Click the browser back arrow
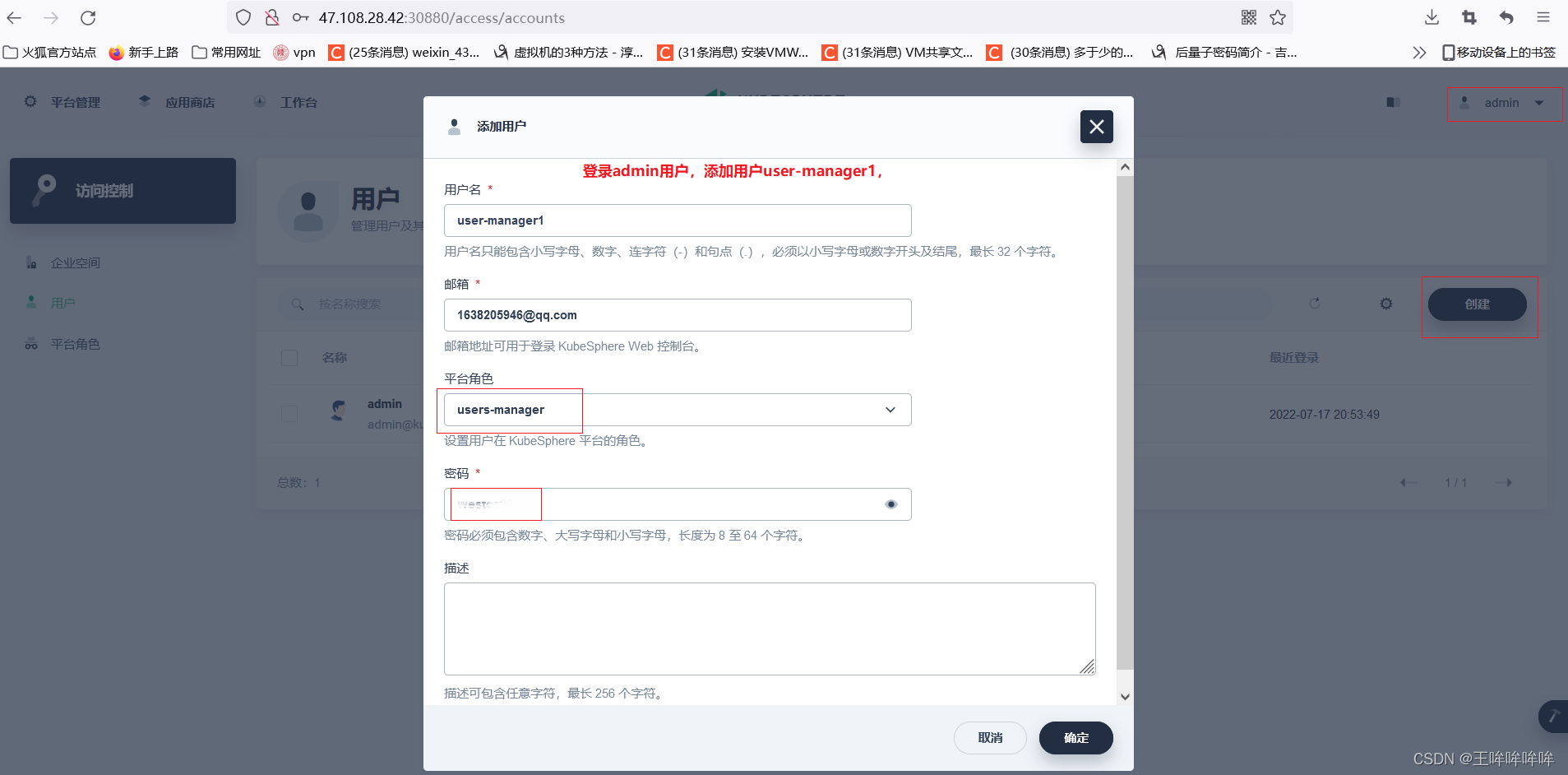The height and width of the screenshot is (775, 1568). [15, 17]
